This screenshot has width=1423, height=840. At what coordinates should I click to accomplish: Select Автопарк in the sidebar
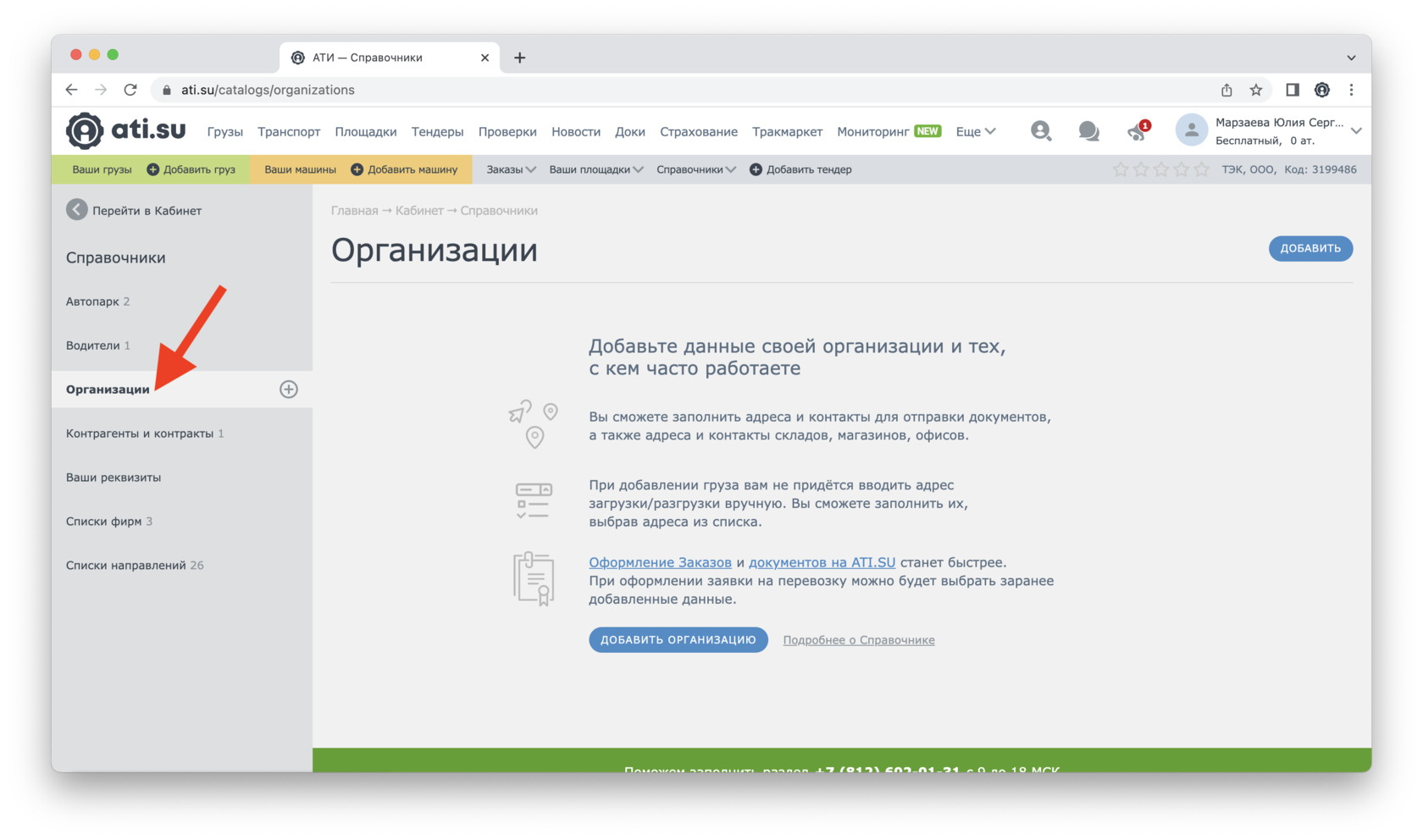93,301
